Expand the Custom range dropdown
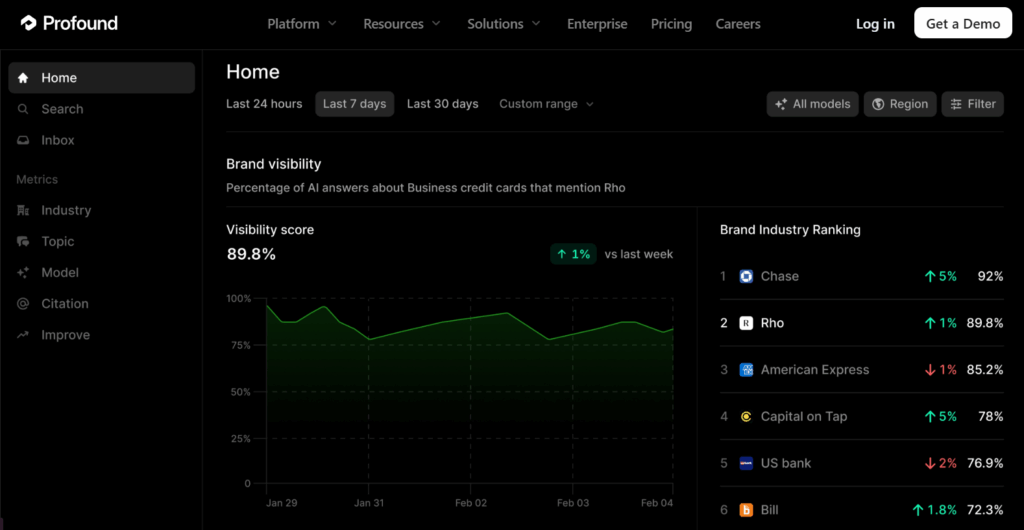Screen dimensions: 1024x530 pos(546,104)
